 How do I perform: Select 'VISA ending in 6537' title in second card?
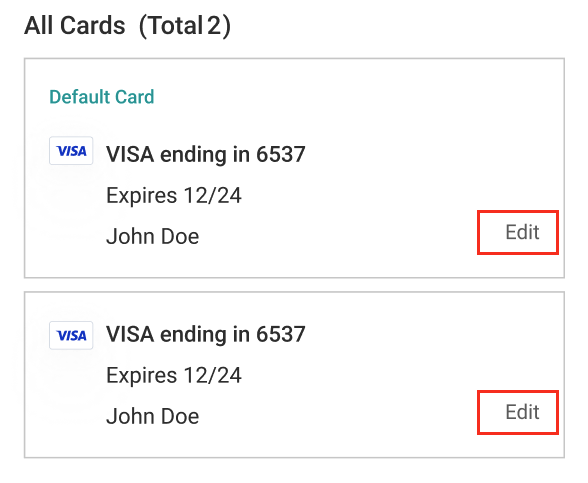pyautogui.click(x=206, y=334)
